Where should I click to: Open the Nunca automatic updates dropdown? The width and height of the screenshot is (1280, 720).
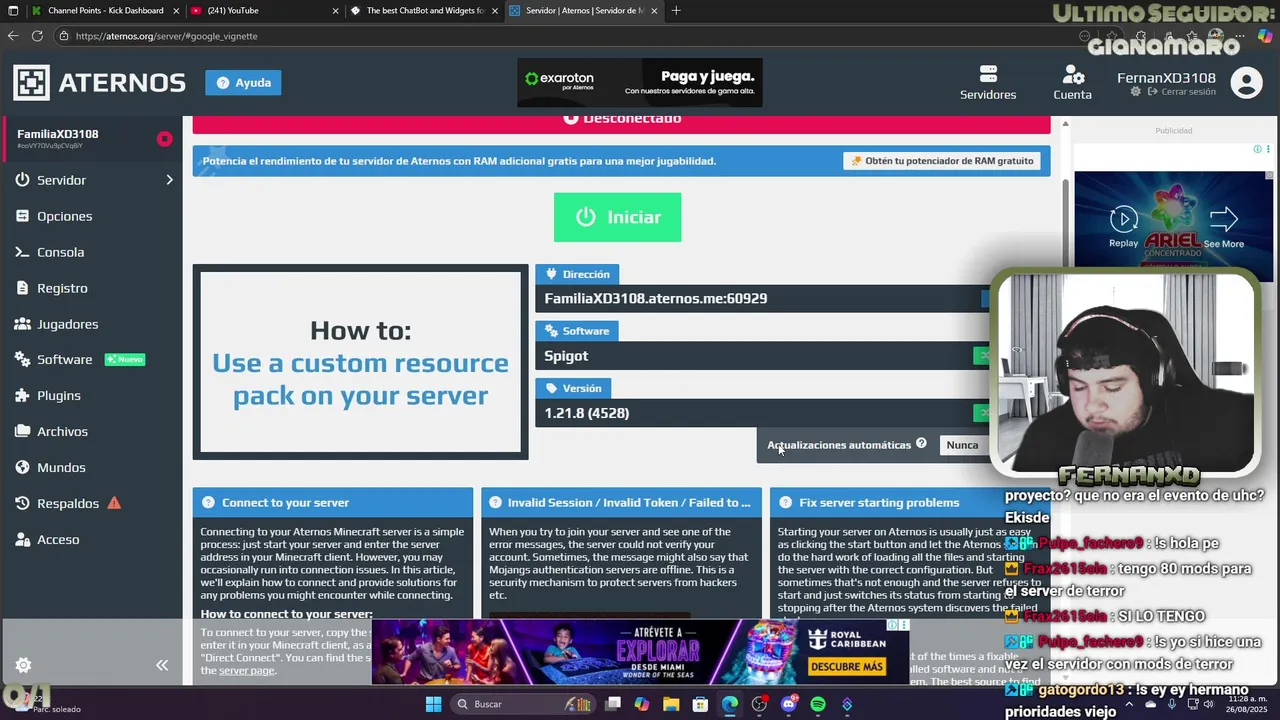click(x=965, y=445)
